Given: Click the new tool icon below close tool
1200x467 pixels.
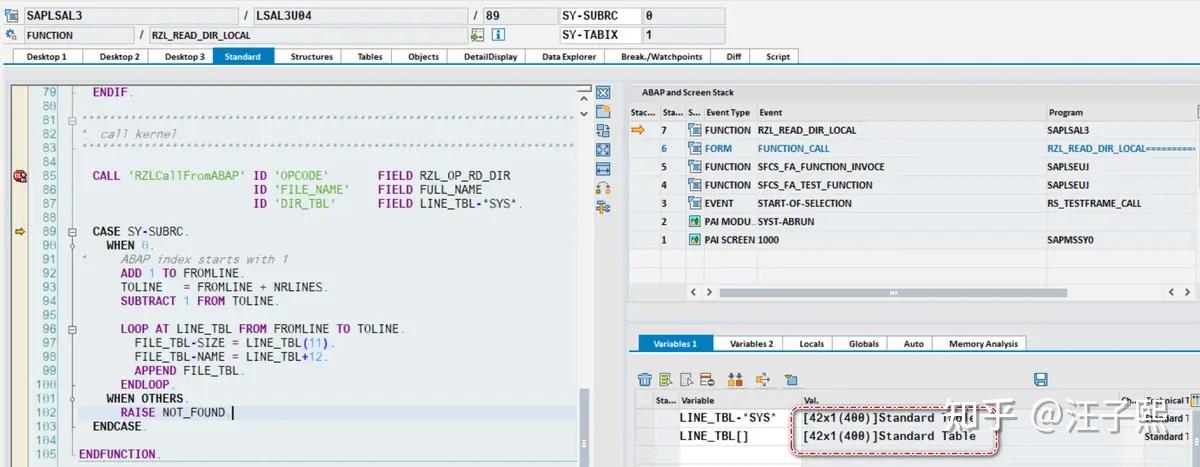Looking at the screenshot, I should tap(603, 111).
